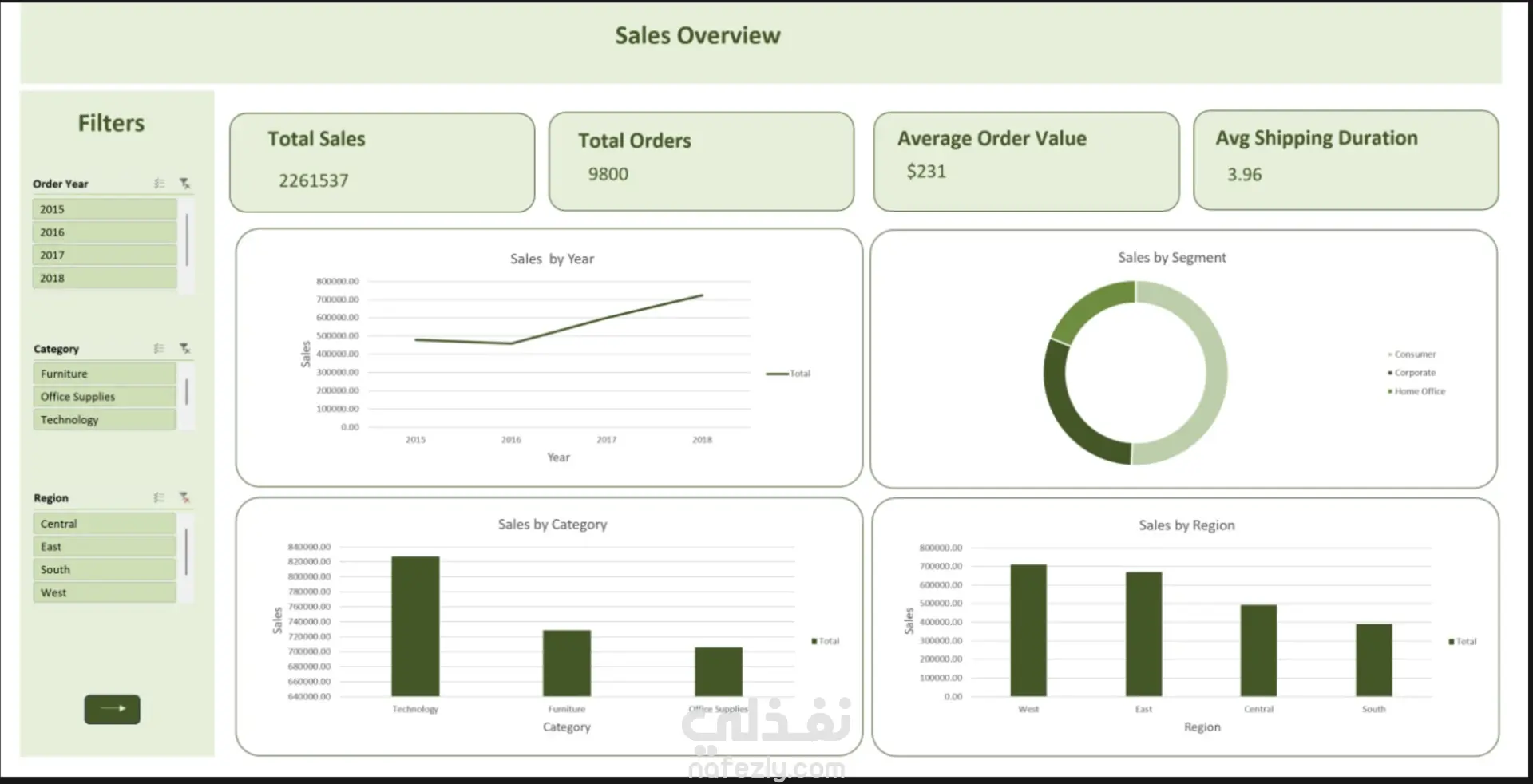Click the Sales Overview title

698,35
